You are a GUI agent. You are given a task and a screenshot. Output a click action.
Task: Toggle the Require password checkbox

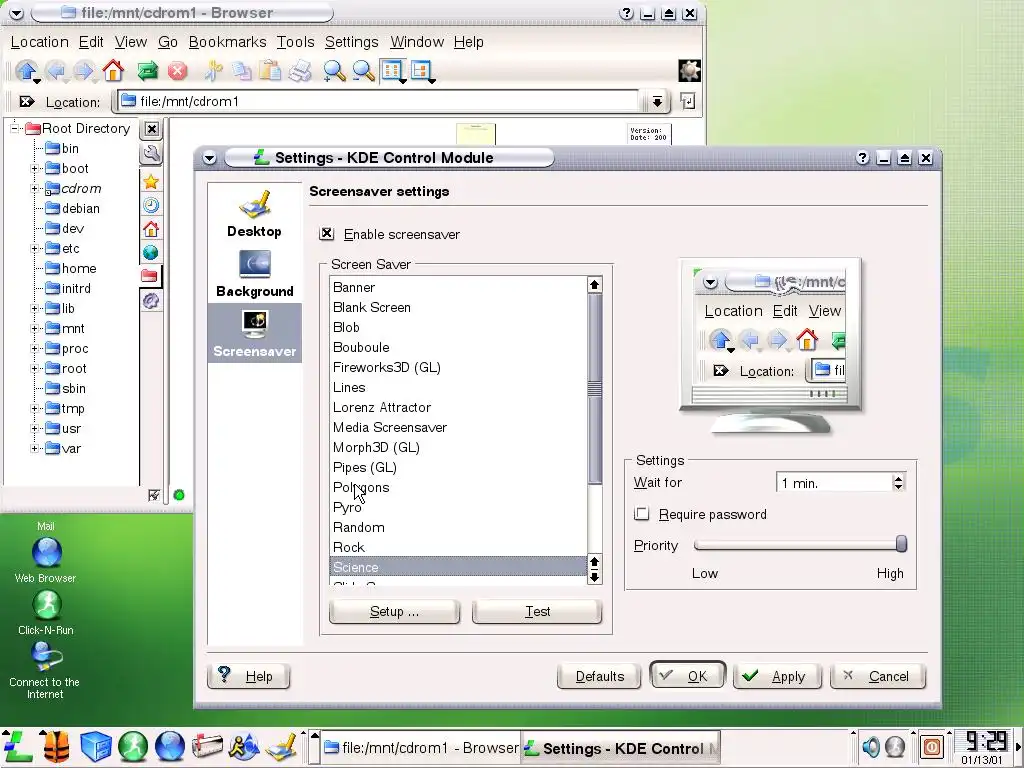coord(642,514)
